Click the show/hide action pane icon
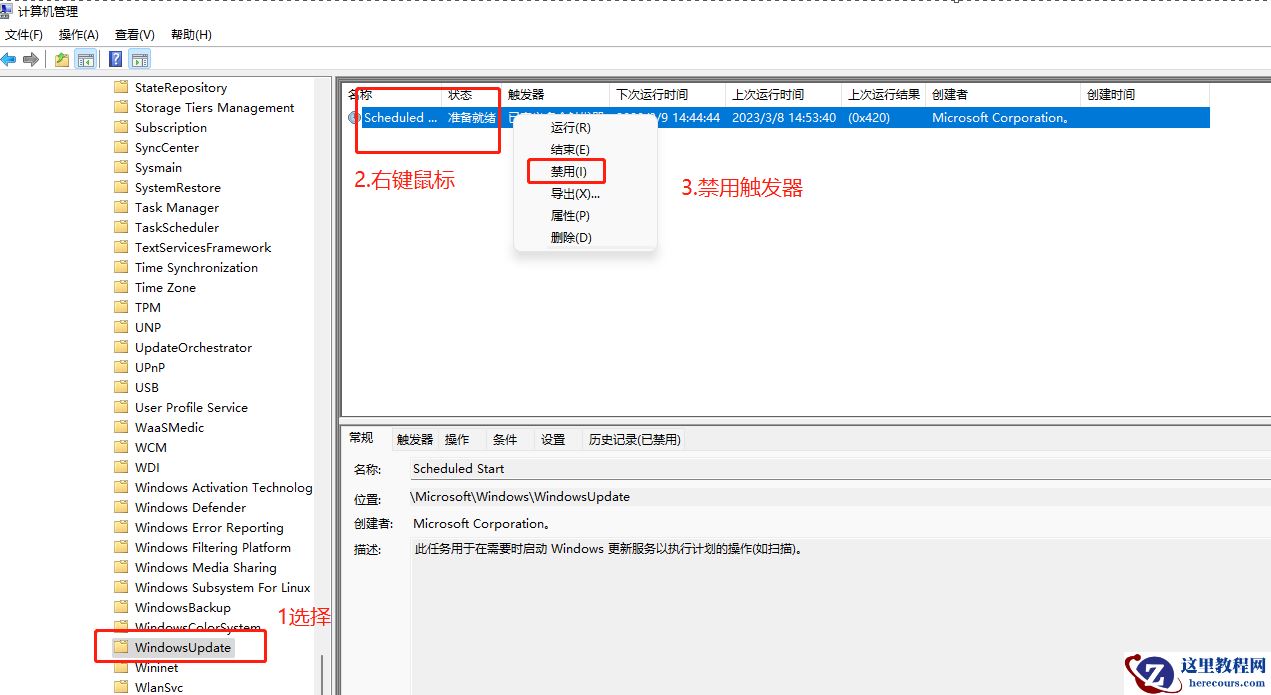This screenshot has height=695, width=1271. [x=139, y=58]
